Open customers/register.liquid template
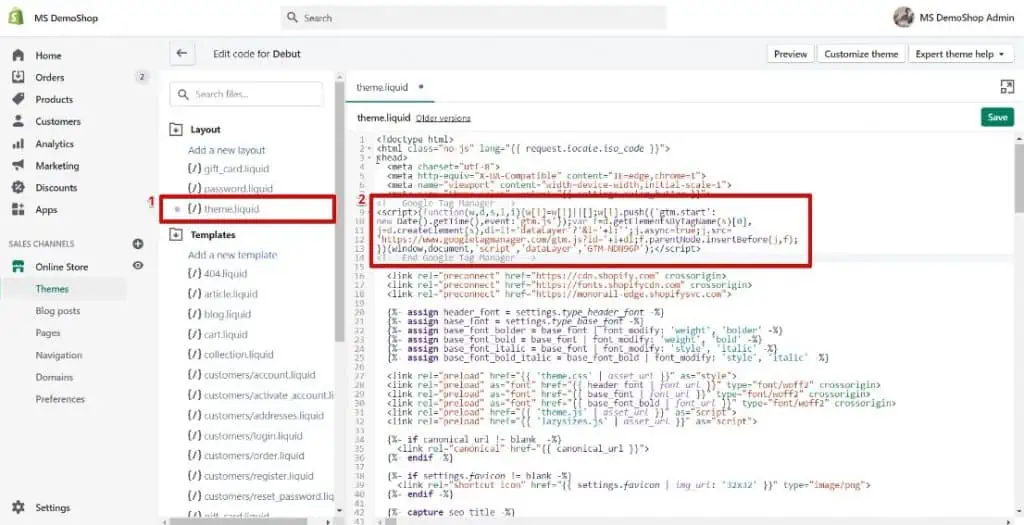Image resolution: width=1024 pixels, height=525 pixels. 250,476
